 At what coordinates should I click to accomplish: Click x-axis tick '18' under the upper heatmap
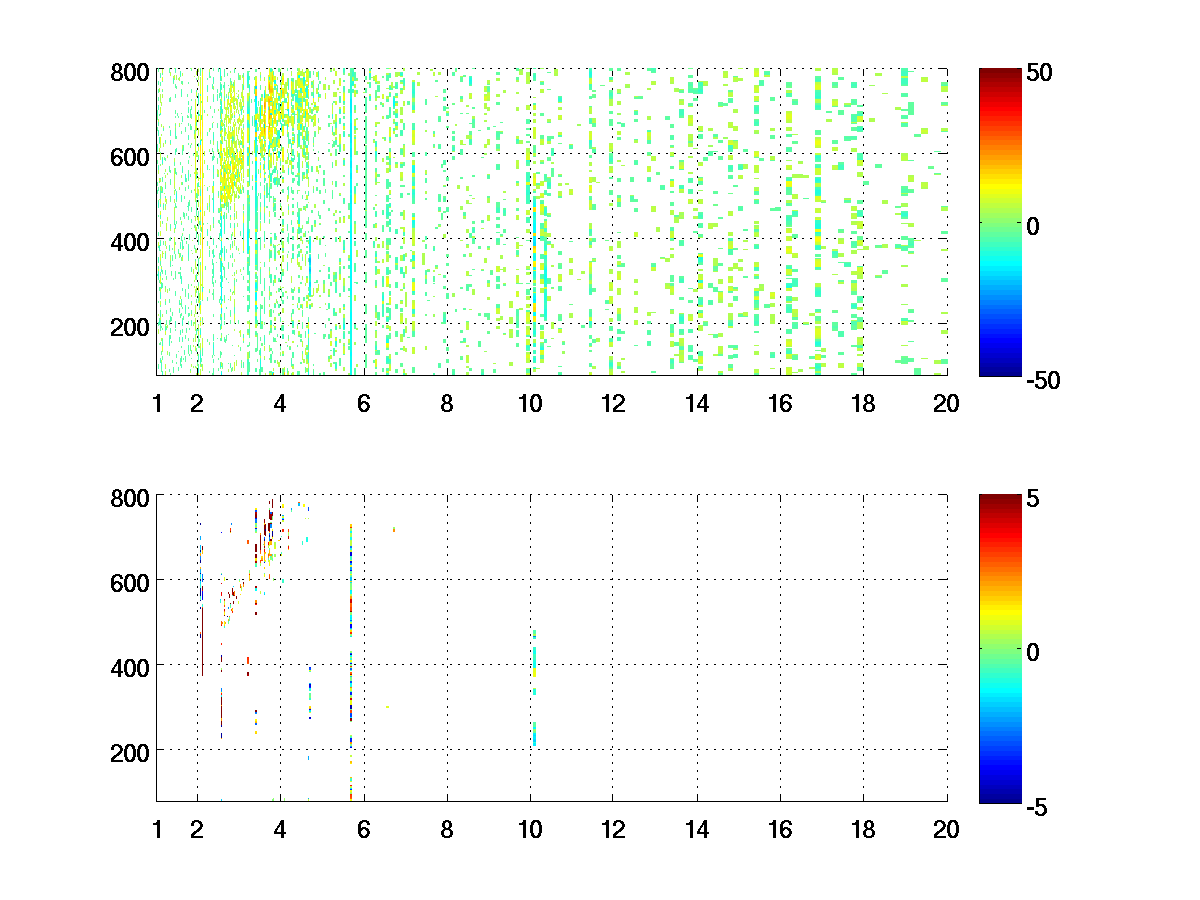click(x=863, y=404)
